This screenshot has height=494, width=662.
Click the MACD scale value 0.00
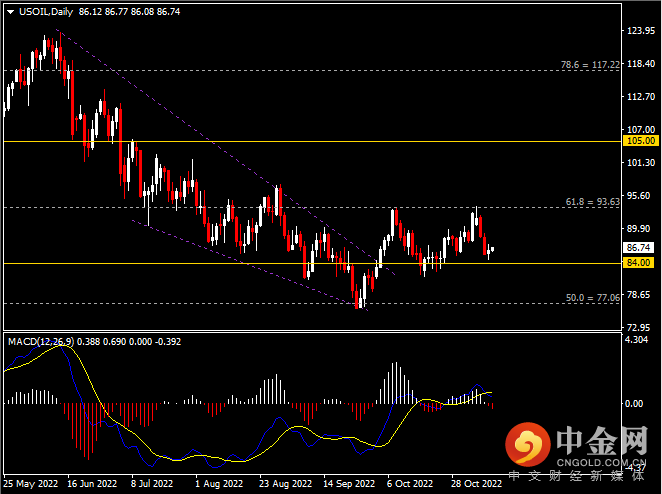click(634, 404)
